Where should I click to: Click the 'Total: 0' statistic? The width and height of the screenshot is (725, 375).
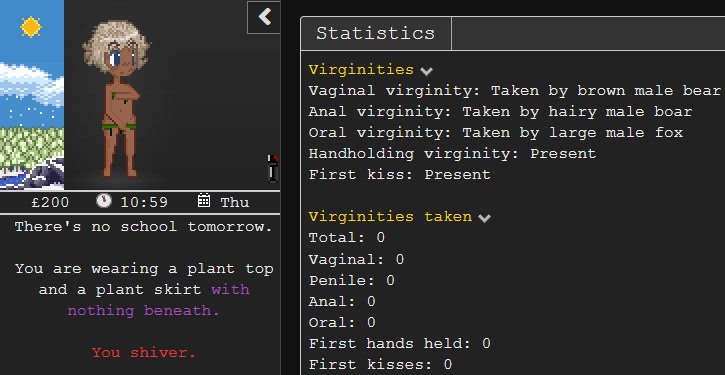pyautogui.click(x=347, y=238)
